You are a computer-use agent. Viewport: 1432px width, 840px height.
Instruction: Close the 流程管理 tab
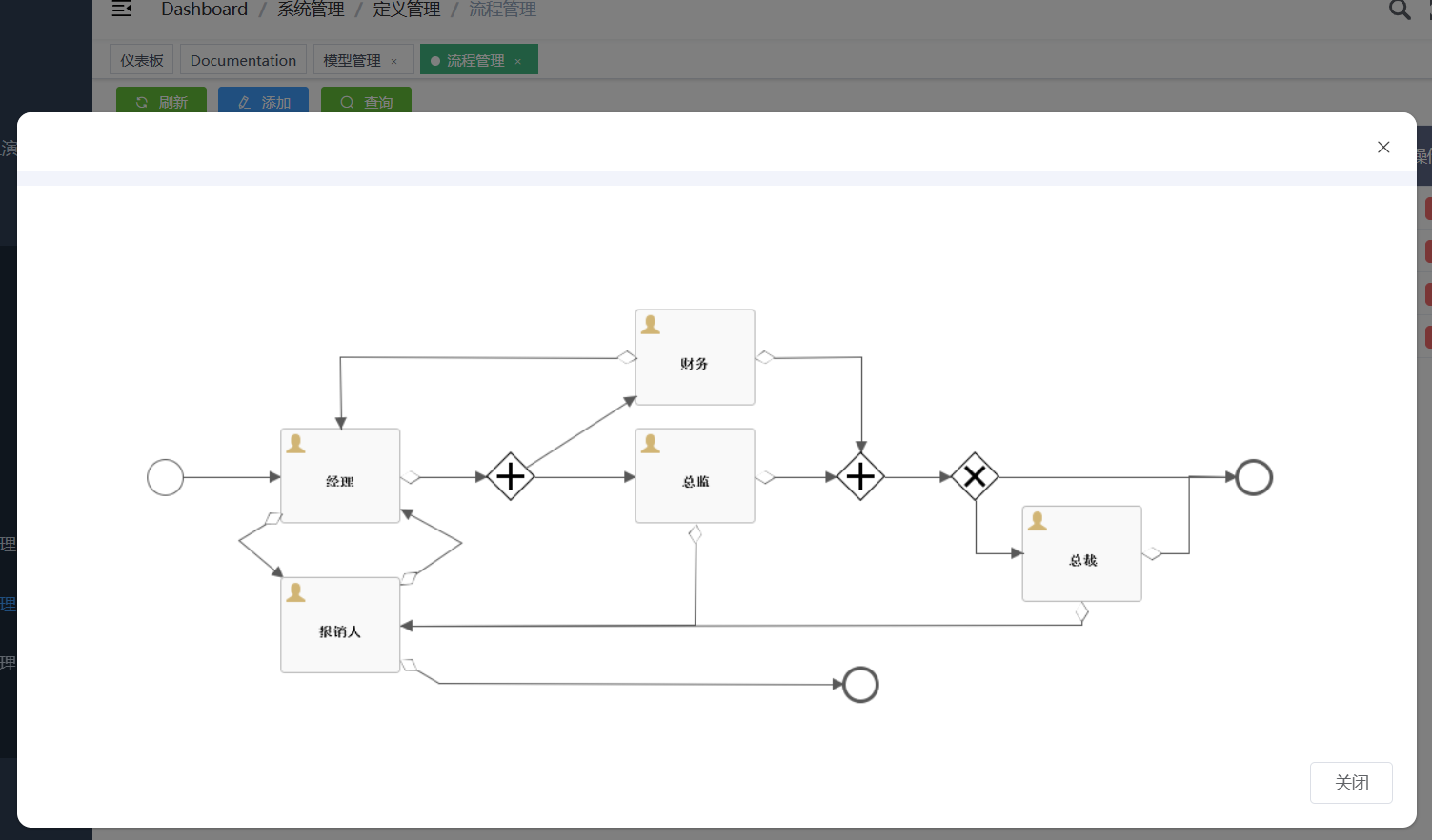[x=518, y=61]
